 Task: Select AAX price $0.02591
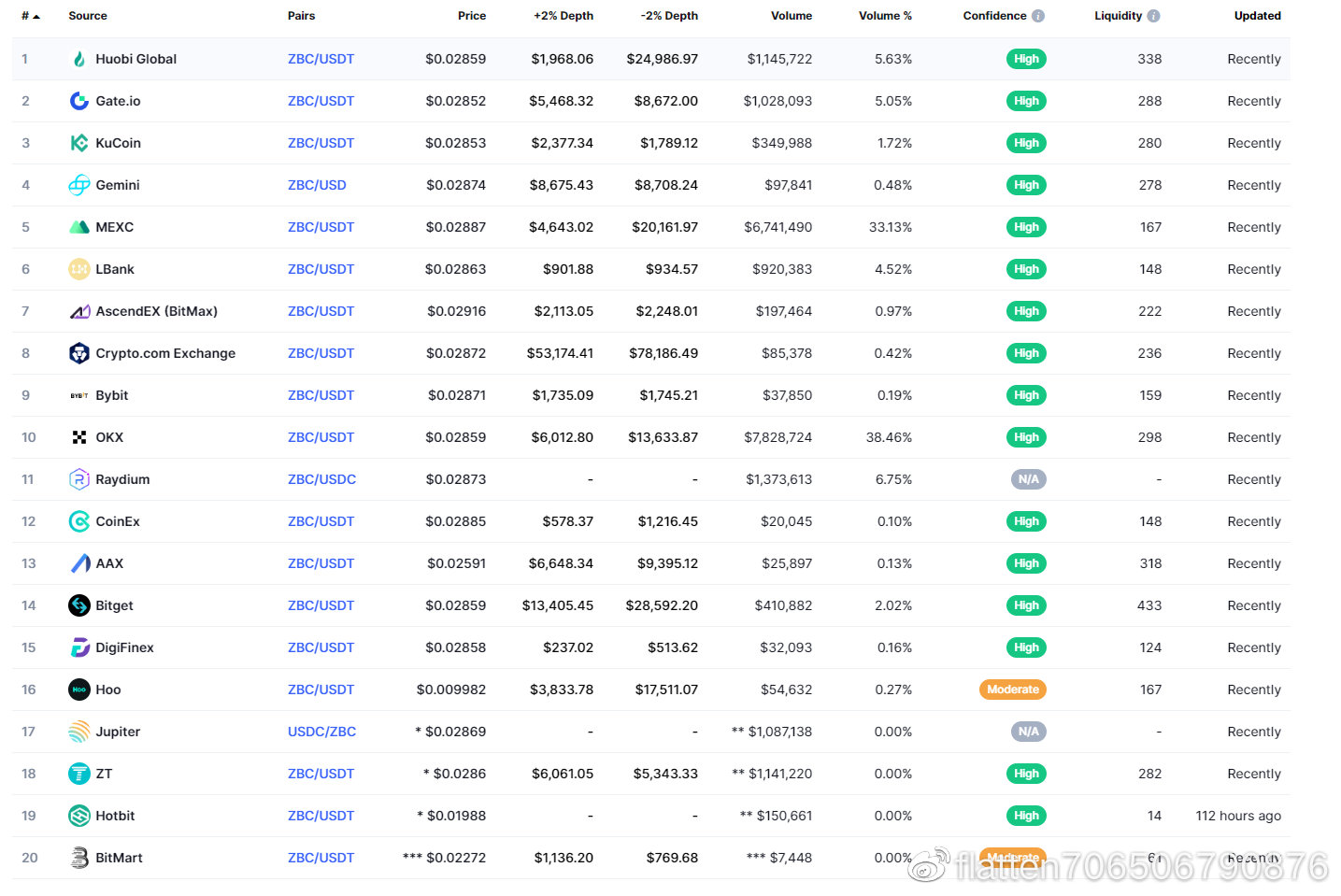pyautogui.click(x=457, y=563)
